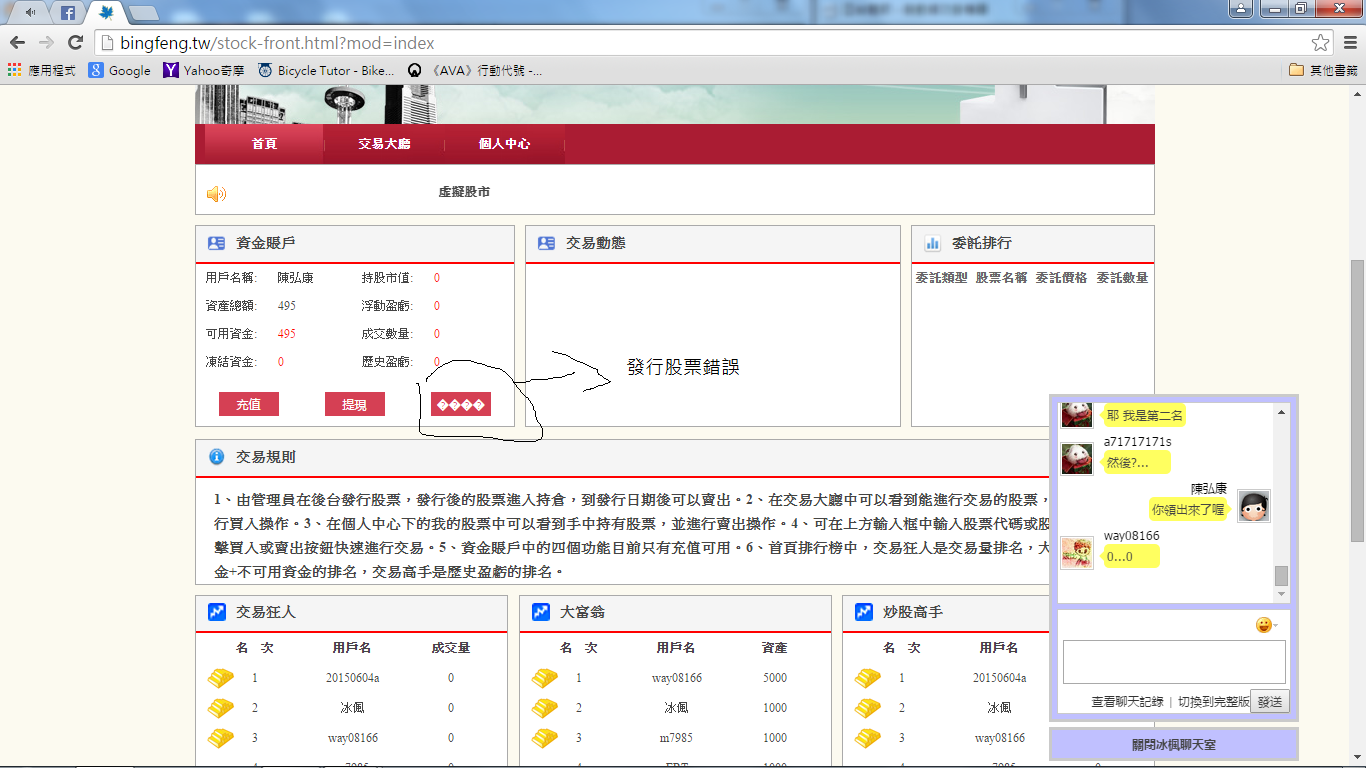Click the 委託價格 column header
Viewport: 1366px width, 768px height.
[1061, 278]
